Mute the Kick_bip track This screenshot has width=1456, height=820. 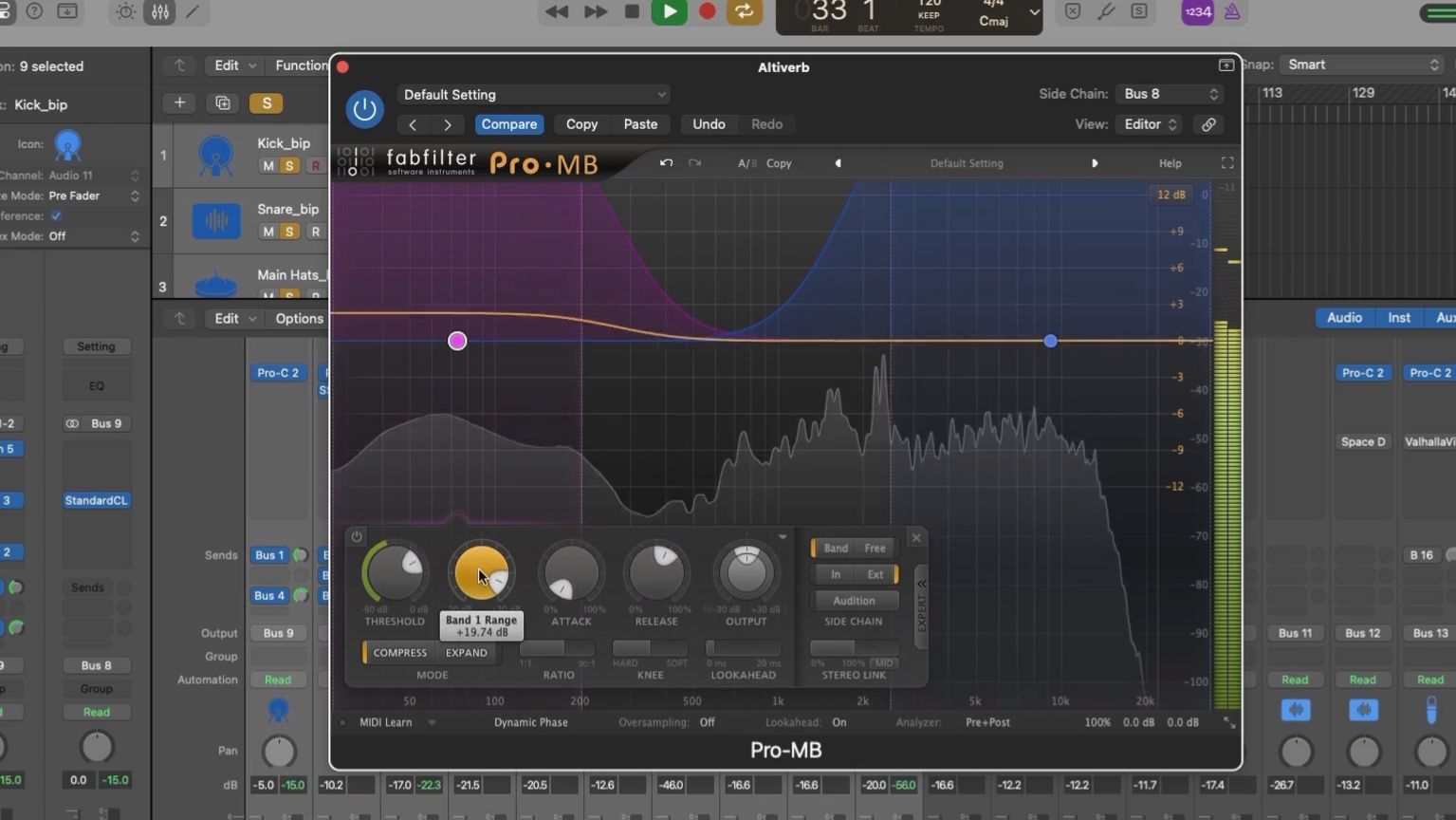pos(268,166)
